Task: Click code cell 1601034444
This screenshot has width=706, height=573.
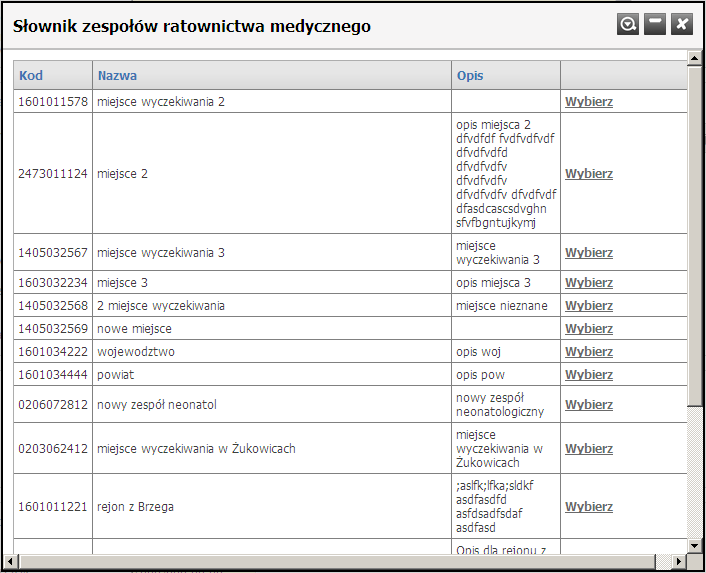Action: coord(53,374)
